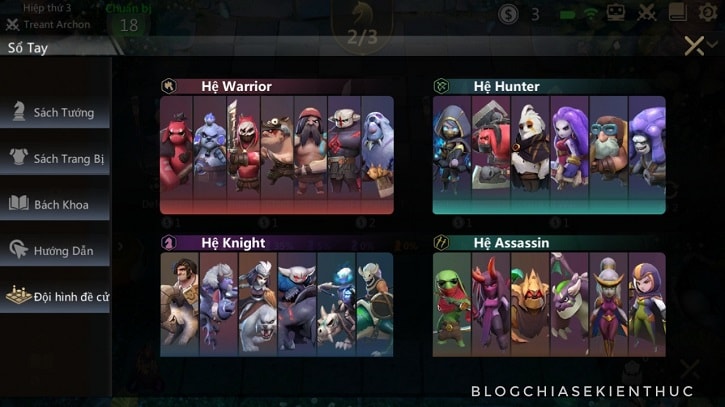
Task: Click the robot face icon in top bar
Action: coord(615,13)
